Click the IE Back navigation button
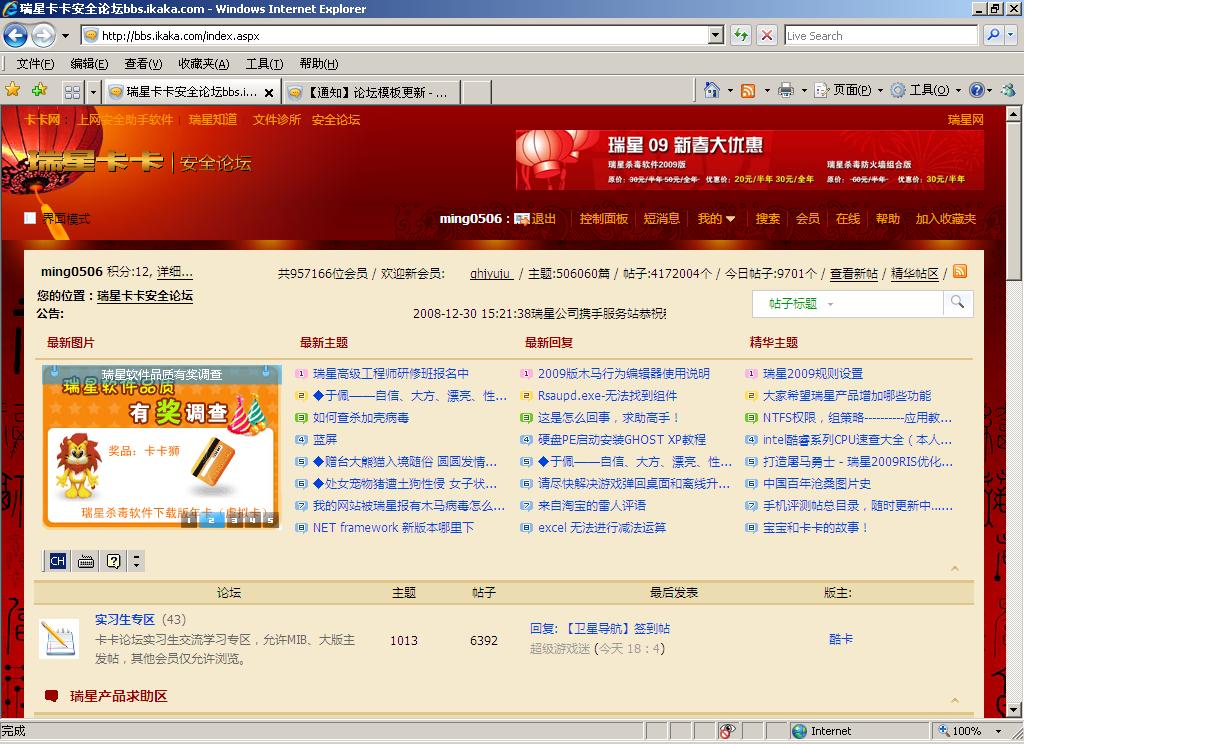 coord(16,36)
